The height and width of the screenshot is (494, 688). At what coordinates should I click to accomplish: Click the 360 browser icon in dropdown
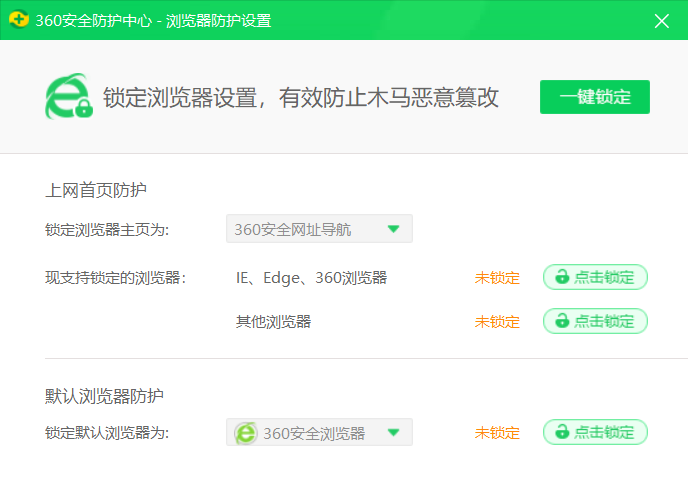[245, 433]
